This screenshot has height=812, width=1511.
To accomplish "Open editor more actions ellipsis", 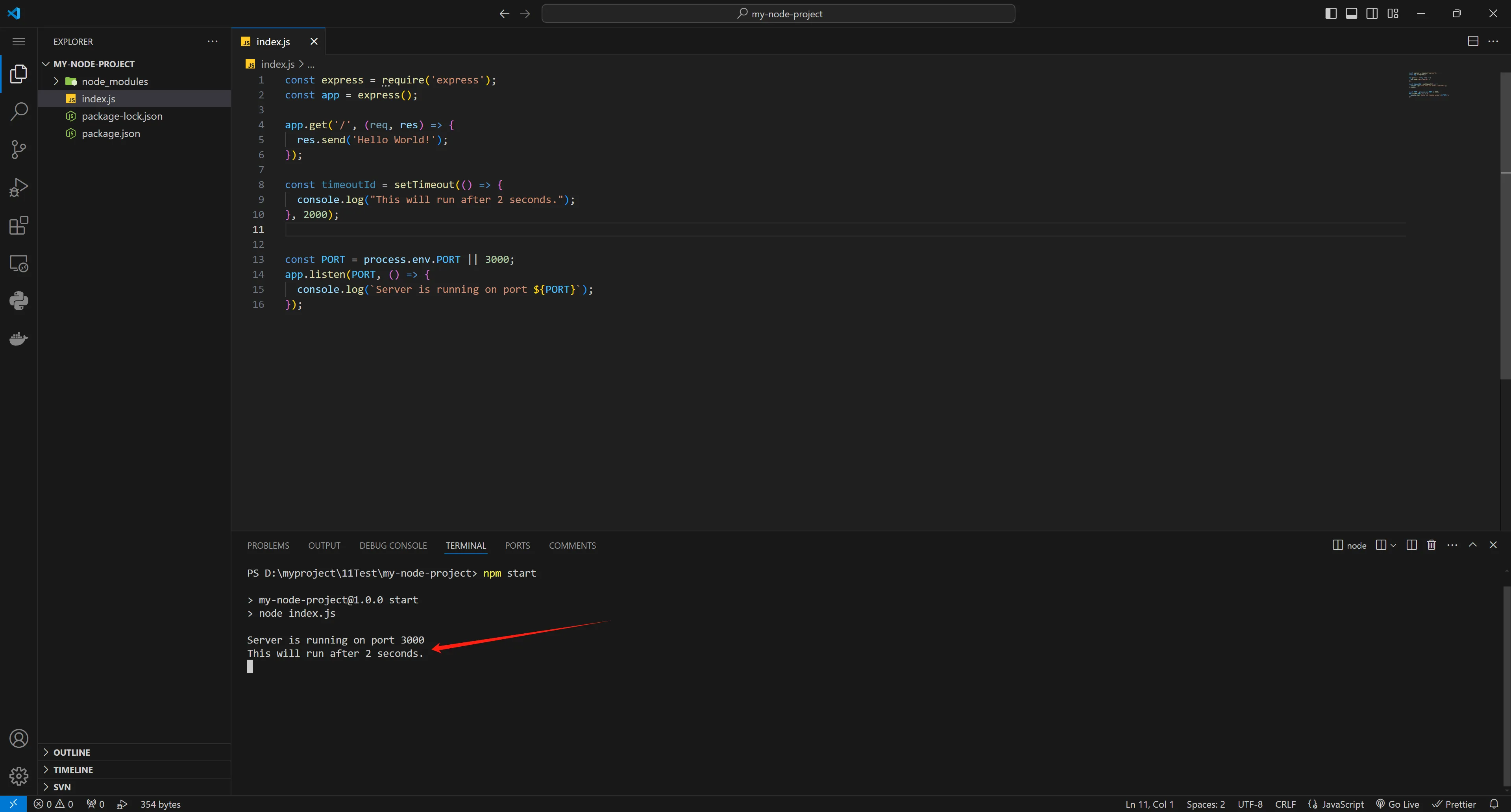I will pyautogui.click(x=1493, y=41).
